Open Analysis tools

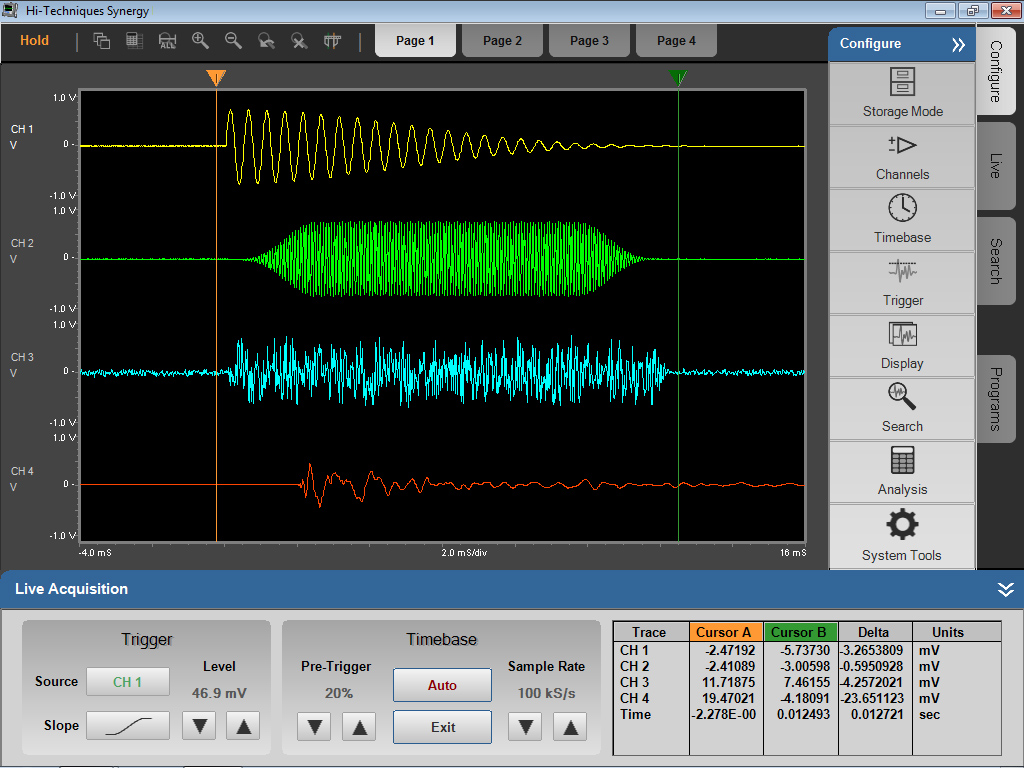pos(903,472)
